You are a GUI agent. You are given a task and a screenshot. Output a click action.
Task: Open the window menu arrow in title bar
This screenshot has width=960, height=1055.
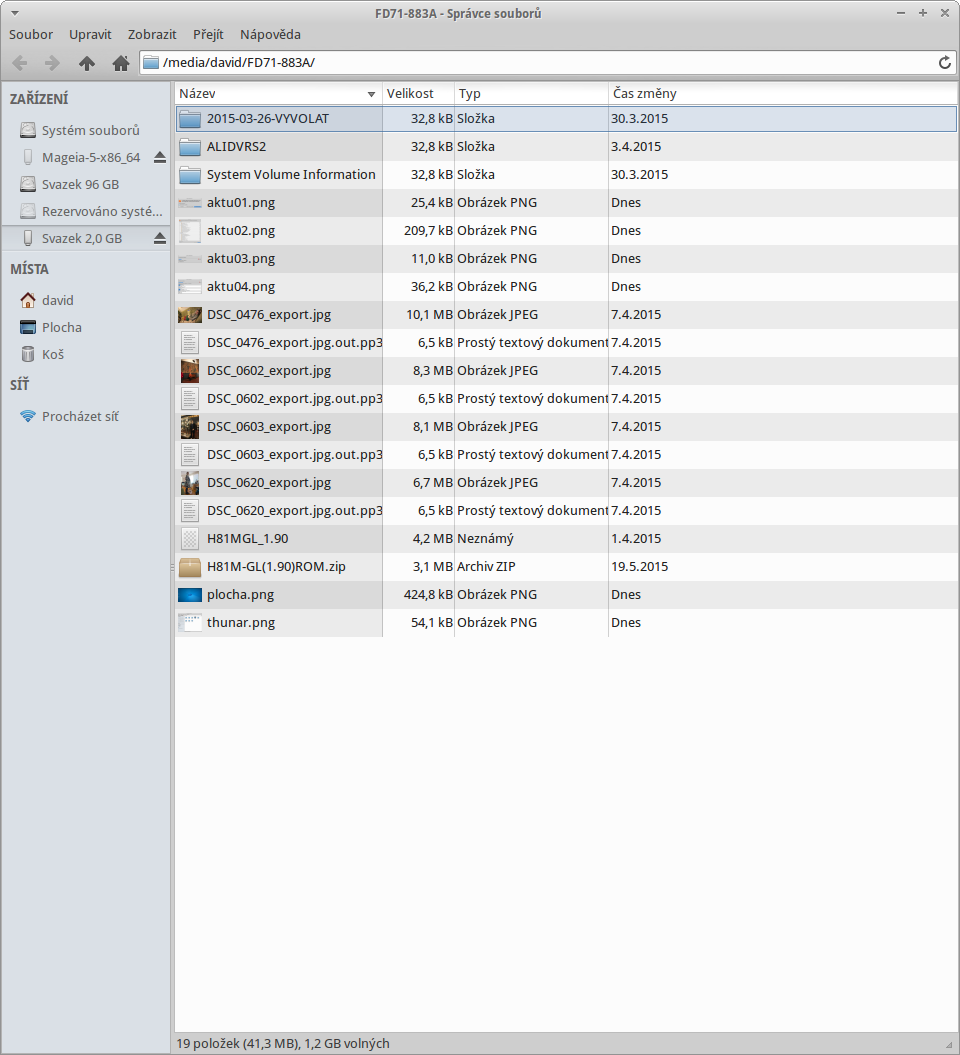click(15, 13)
